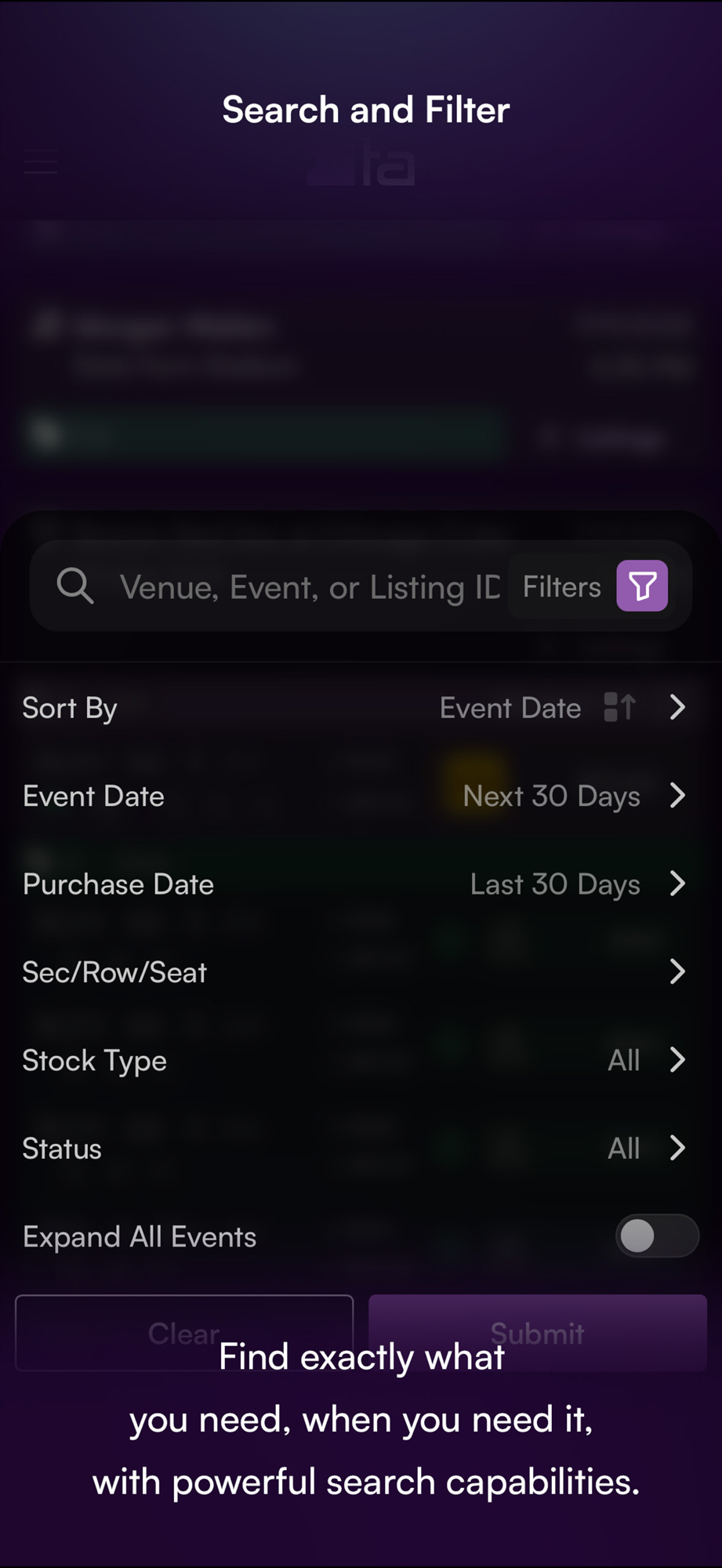This screenshot has height=1568, width=722.
Task: Toggle the sort direction icon
Action: point(619,707)
